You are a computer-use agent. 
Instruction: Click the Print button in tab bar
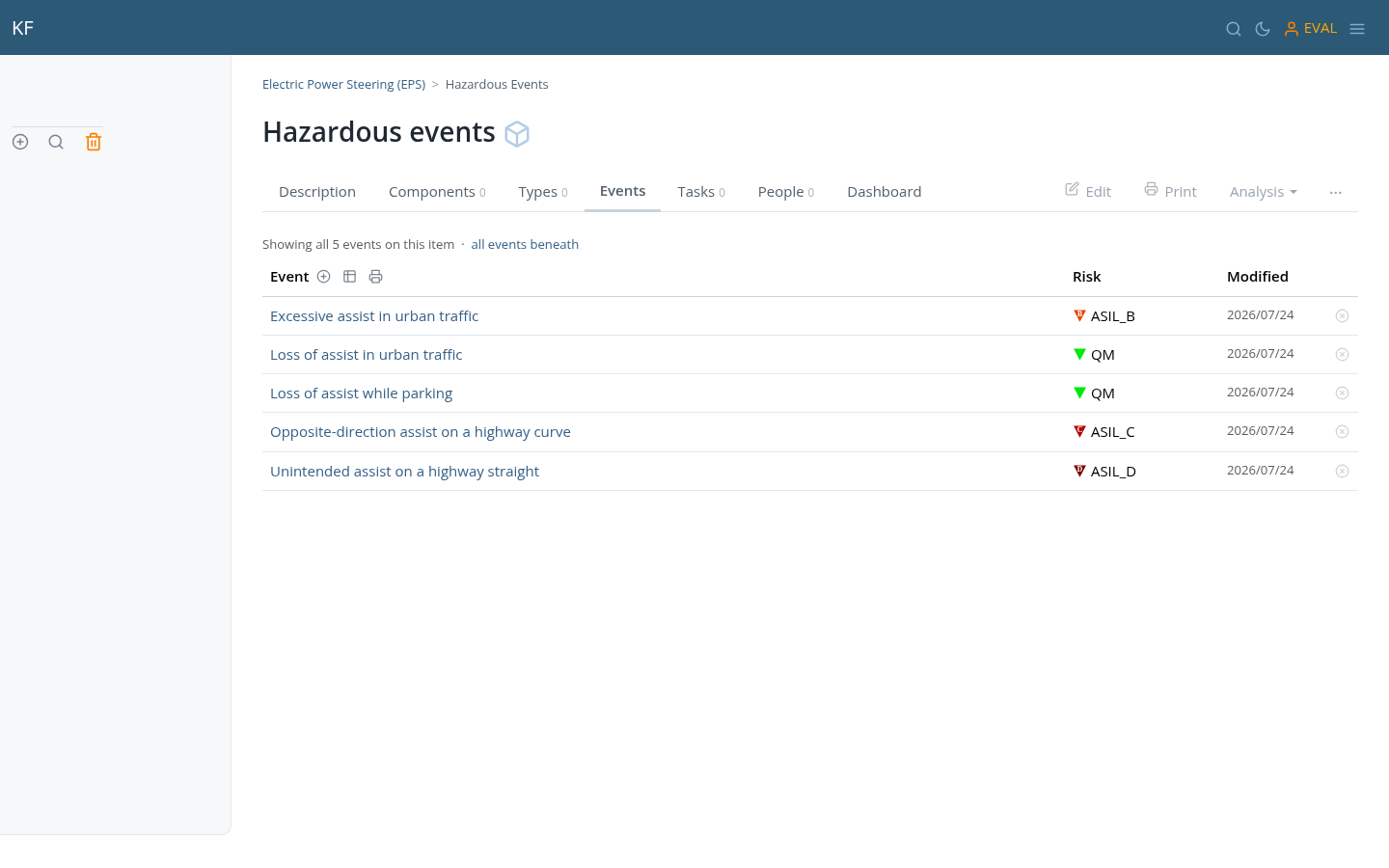click(1170, 191)
